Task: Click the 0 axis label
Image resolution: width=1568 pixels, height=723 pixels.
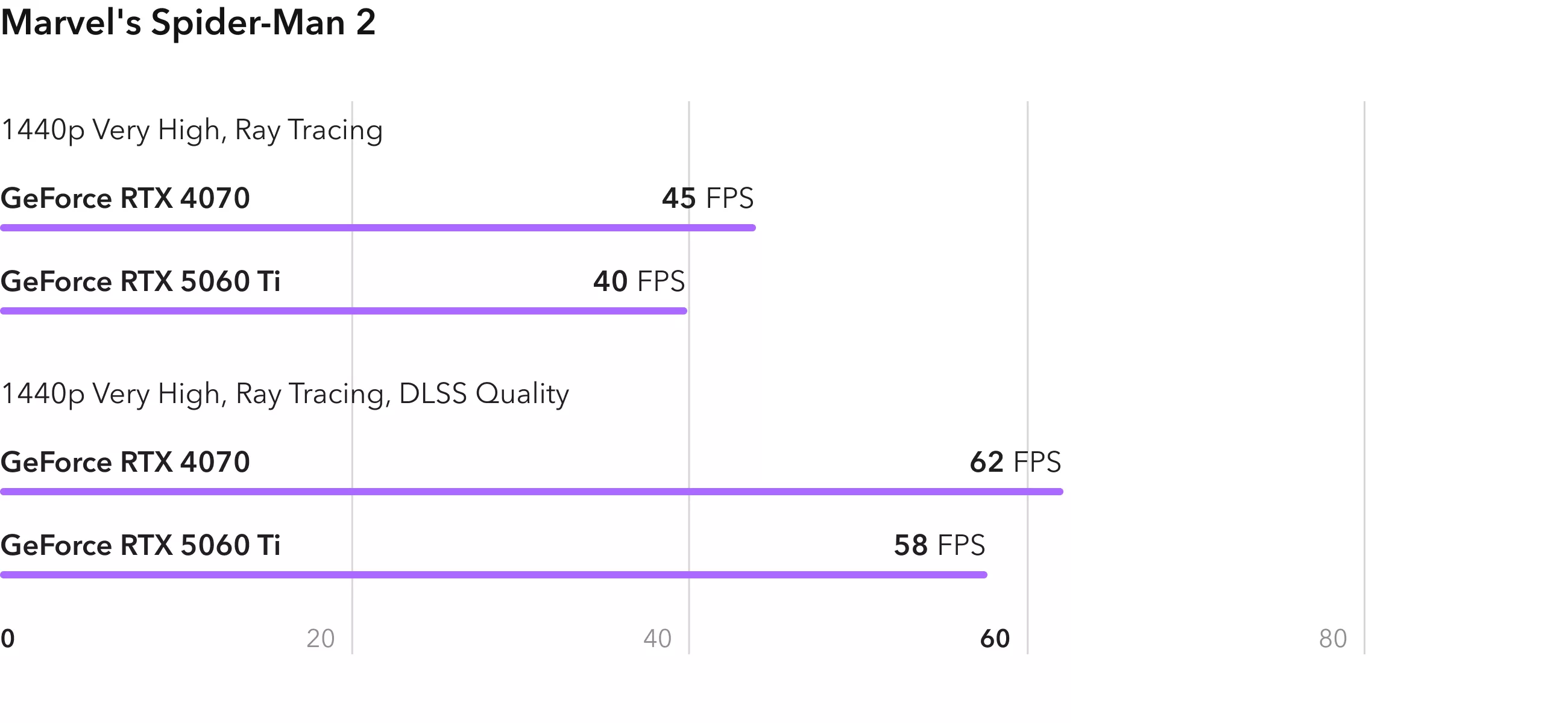Action: click(7, 639)
